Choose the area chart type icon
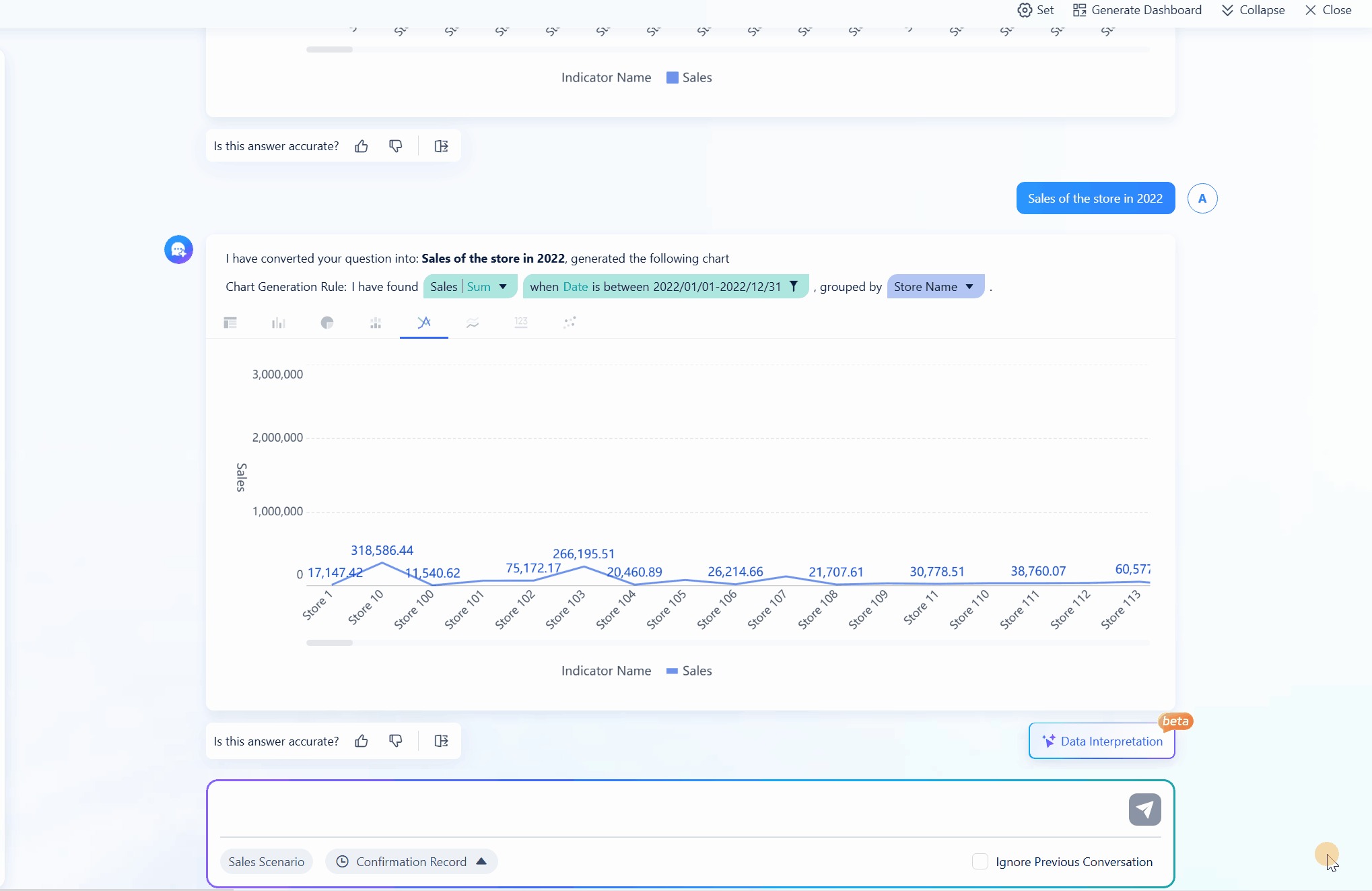The width and height of the screenshot is (1372, 891). click(x=473, y=323)
